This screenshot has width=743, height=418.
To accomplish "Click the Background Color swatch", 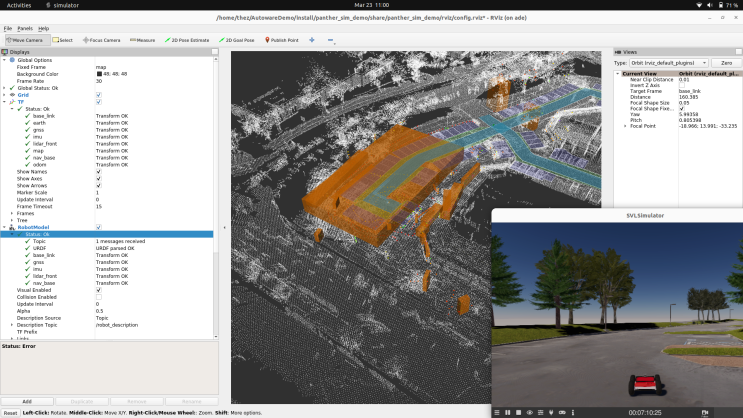I will click(x=99, y=73).
